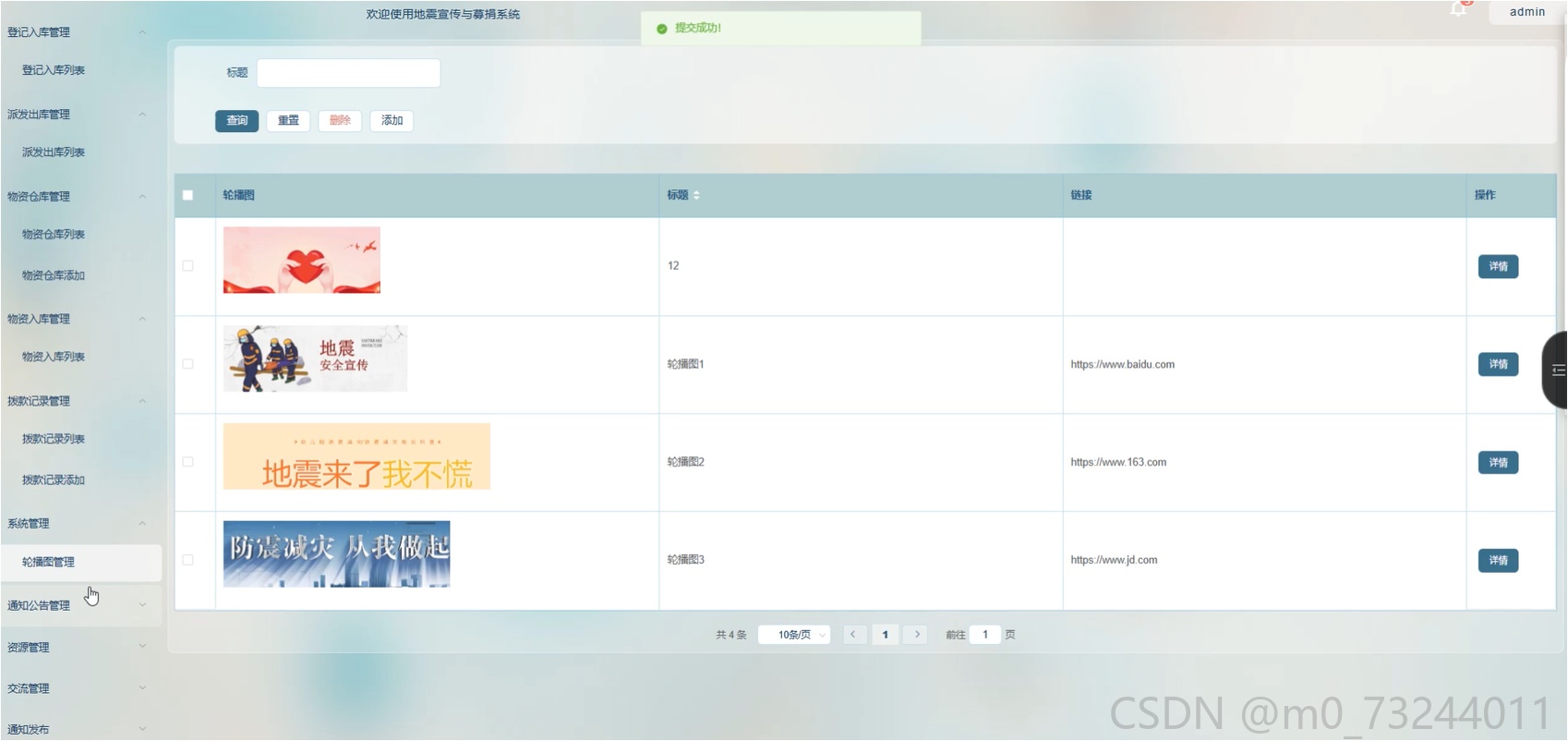Check the 轮播图1 row checkbox
Screen dimensions: 1568x741
(x=188, y=364)
